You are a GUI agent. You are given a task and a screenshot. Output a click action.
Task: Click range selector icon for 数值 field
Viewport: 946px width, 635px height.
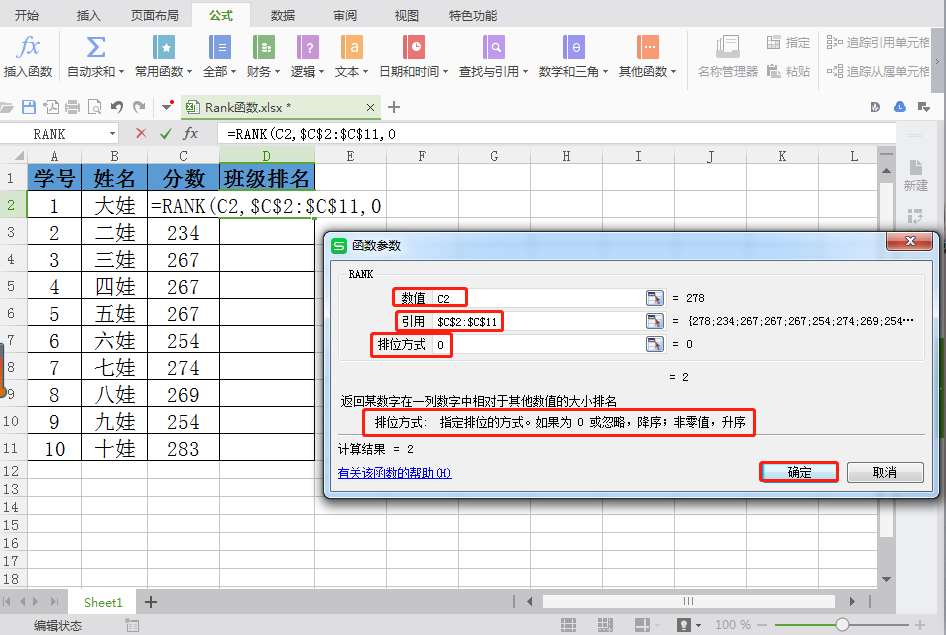[x=655, y=298]
